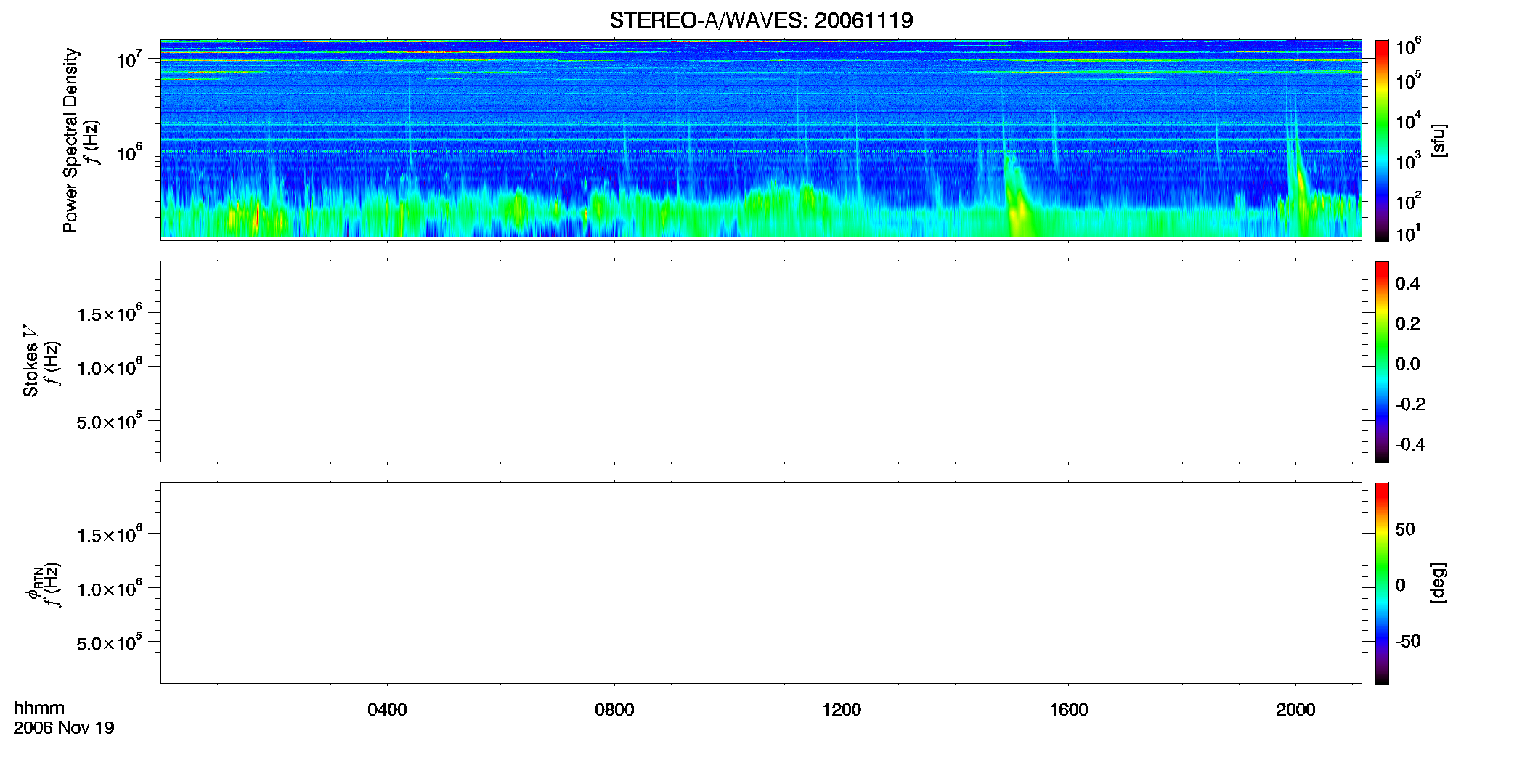The width and height of the screenshot is (1522, 784).
Task: Click the Stokes V color bar
Action: (x=1381, y=362)
